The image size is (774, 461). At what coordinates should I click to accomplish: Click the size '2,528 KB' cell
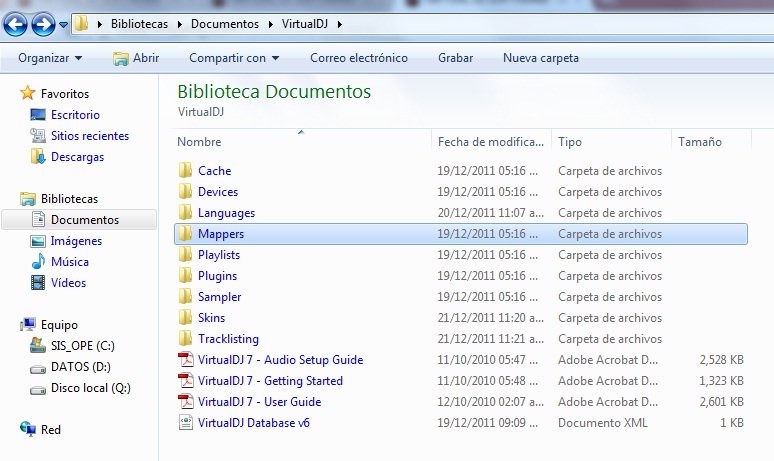[721, 360]
